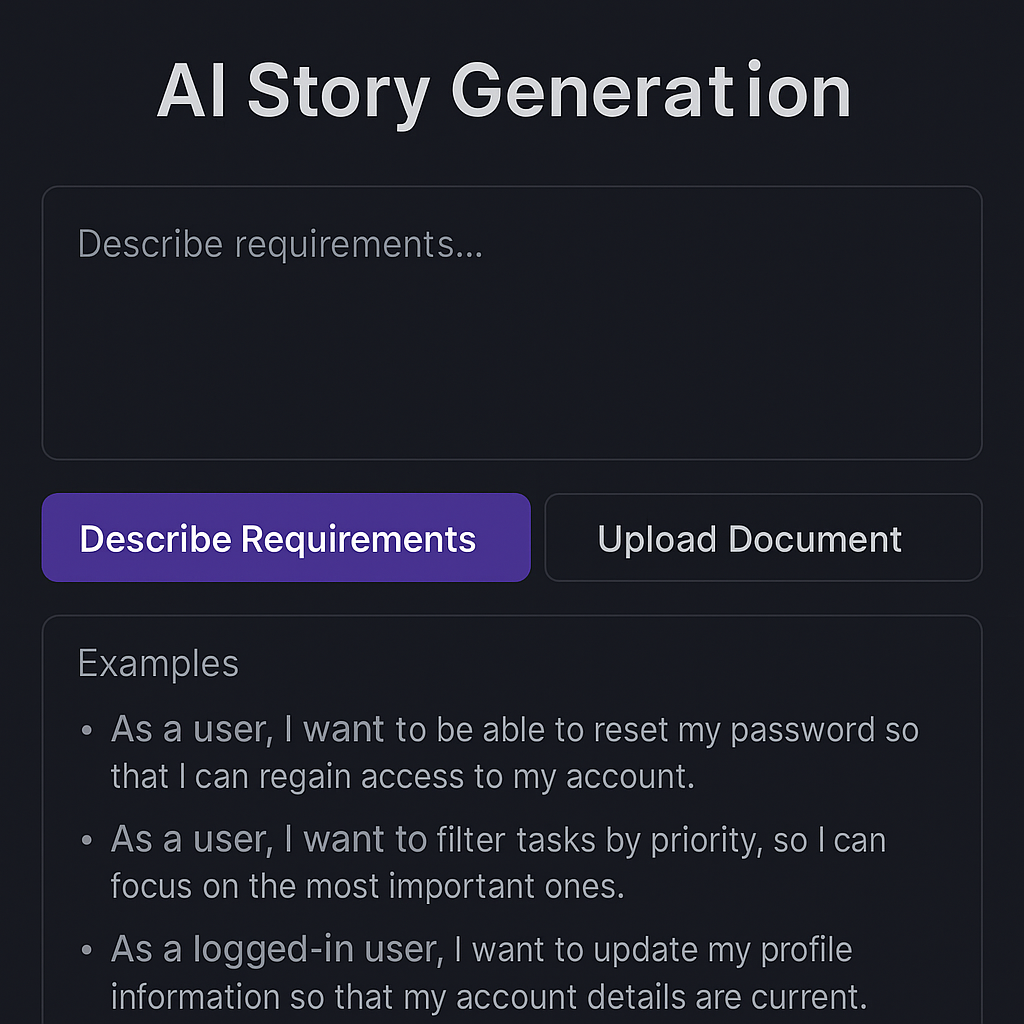Click the Examples container panel
The image size is (1024, 1024).
(x=512, y=820)
